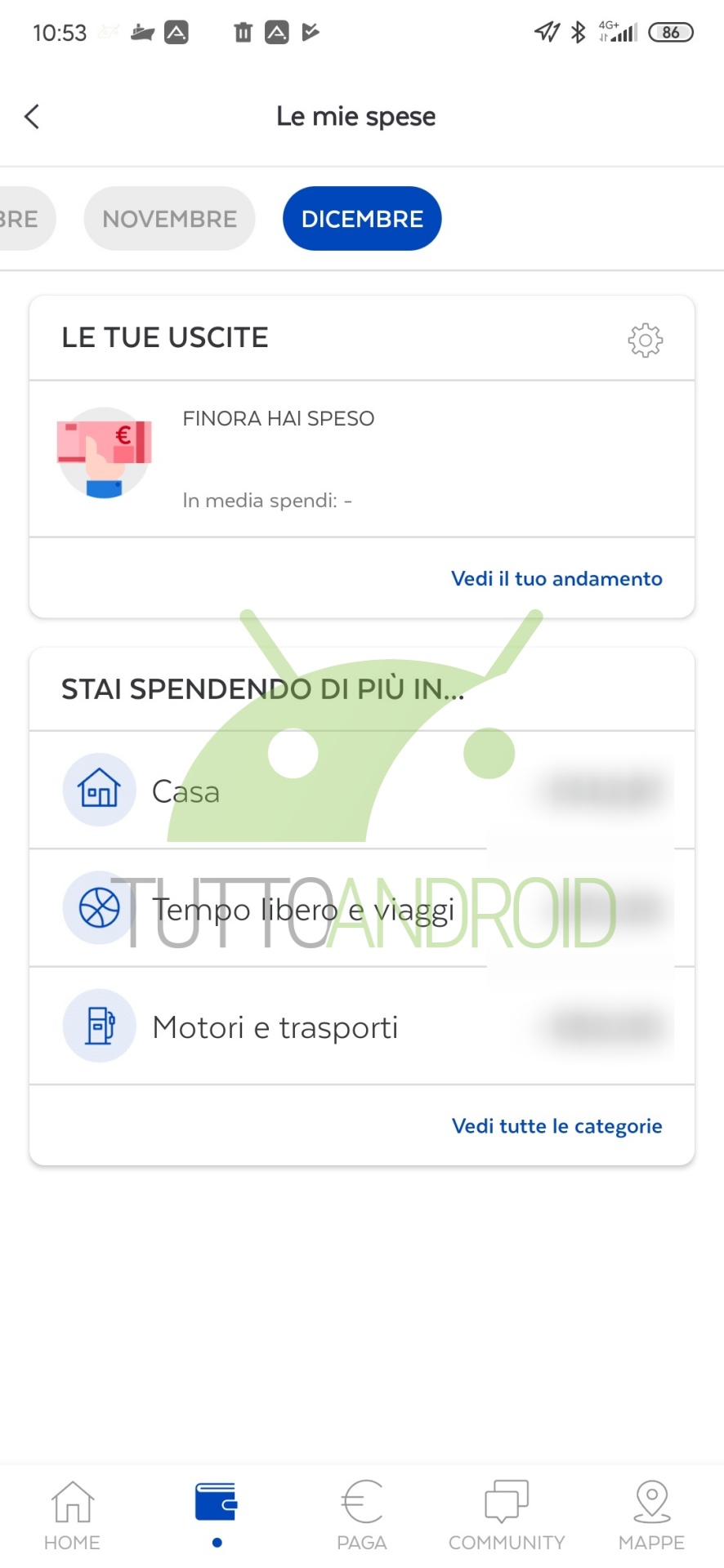The image size is (724, 1568).
Task: Tap the money banknote illustration
Action: click(x=104, y=452)
